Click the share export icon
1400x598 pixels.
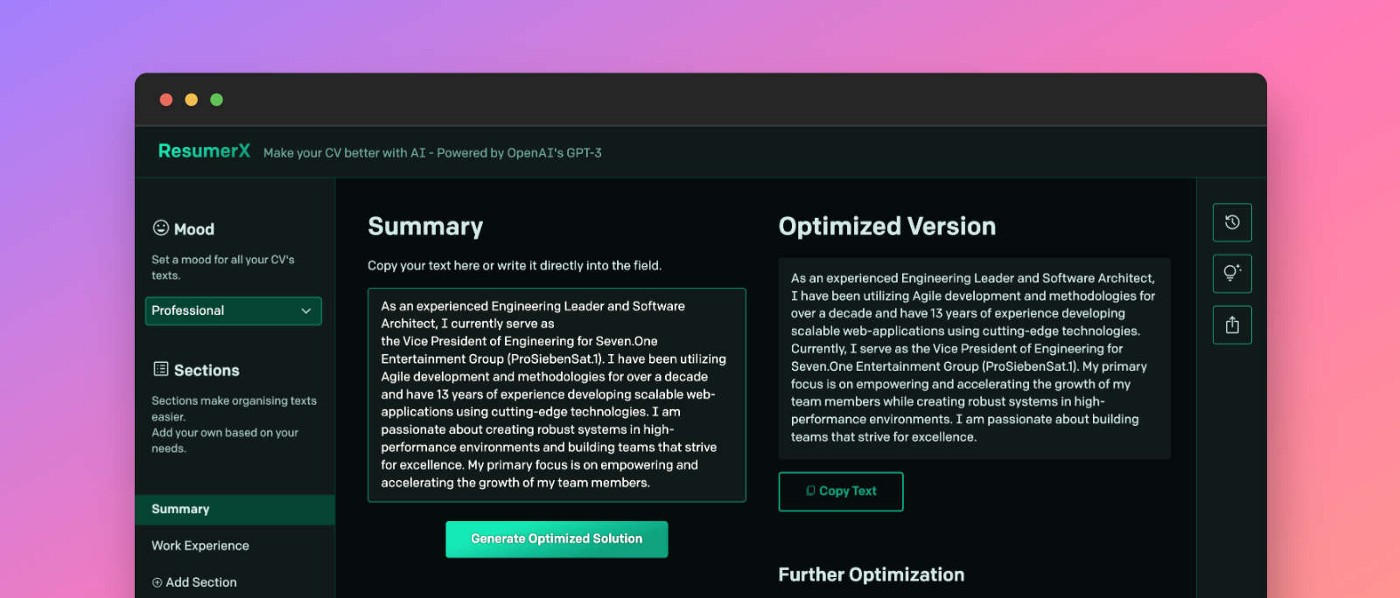(x=1232, y=325)
